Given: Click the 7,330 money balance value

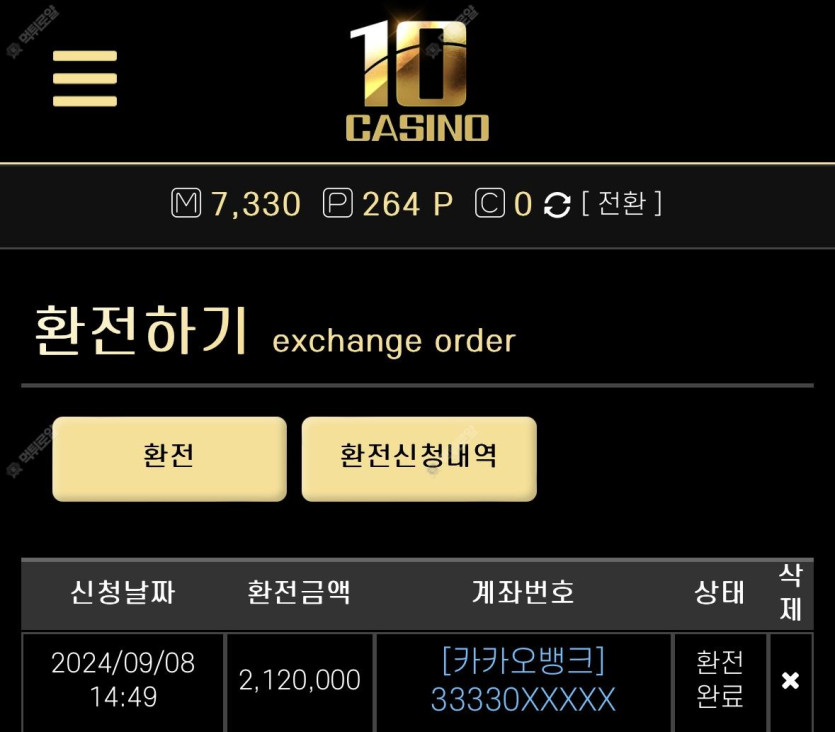Looking at the screenshot, I should [x=256, y=204].
